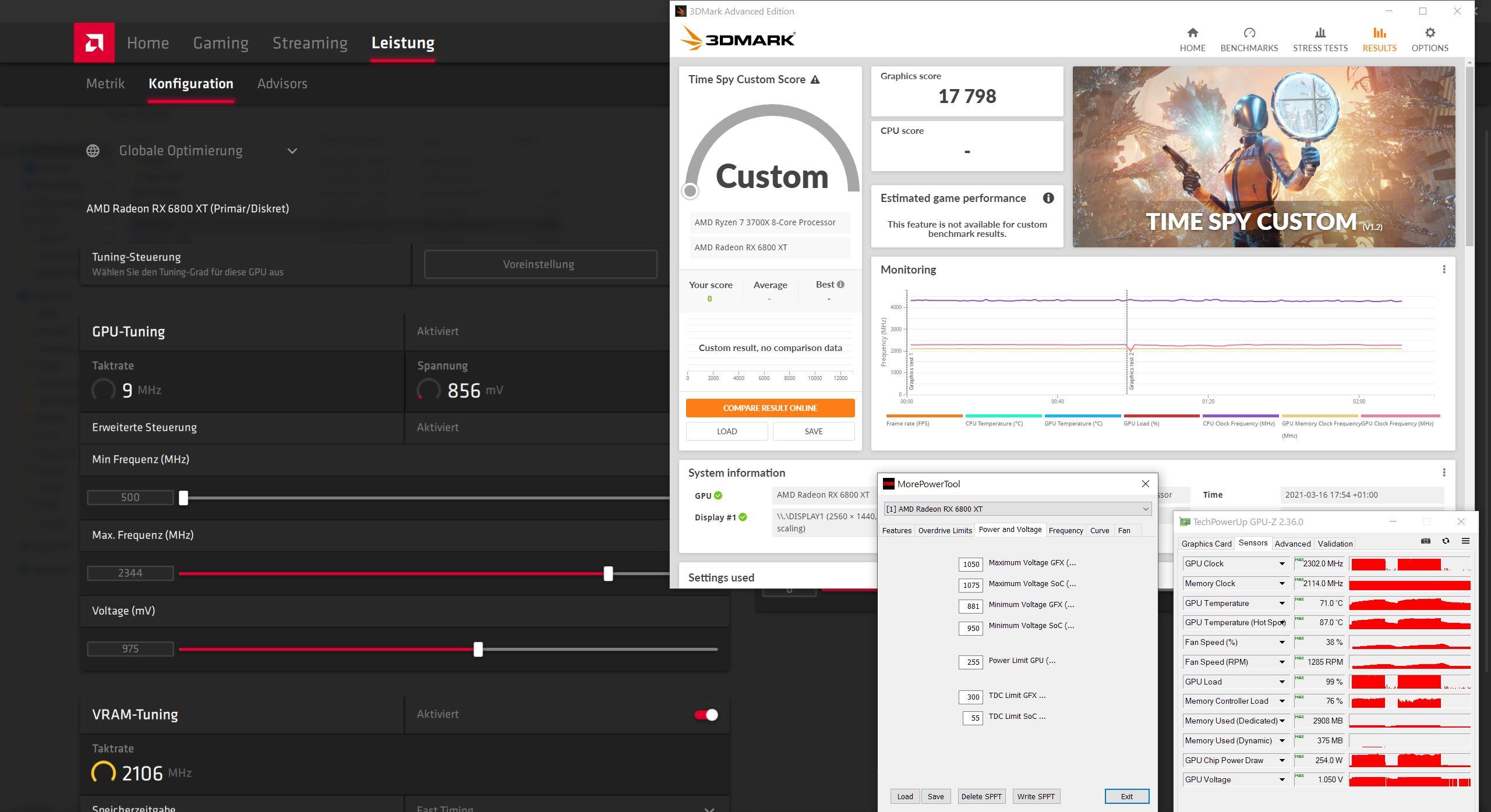The width and height of the screenshot is (1491, 812).
Task: Disable the VRAM-Tuning toggle
Action: tap(706, 715)
